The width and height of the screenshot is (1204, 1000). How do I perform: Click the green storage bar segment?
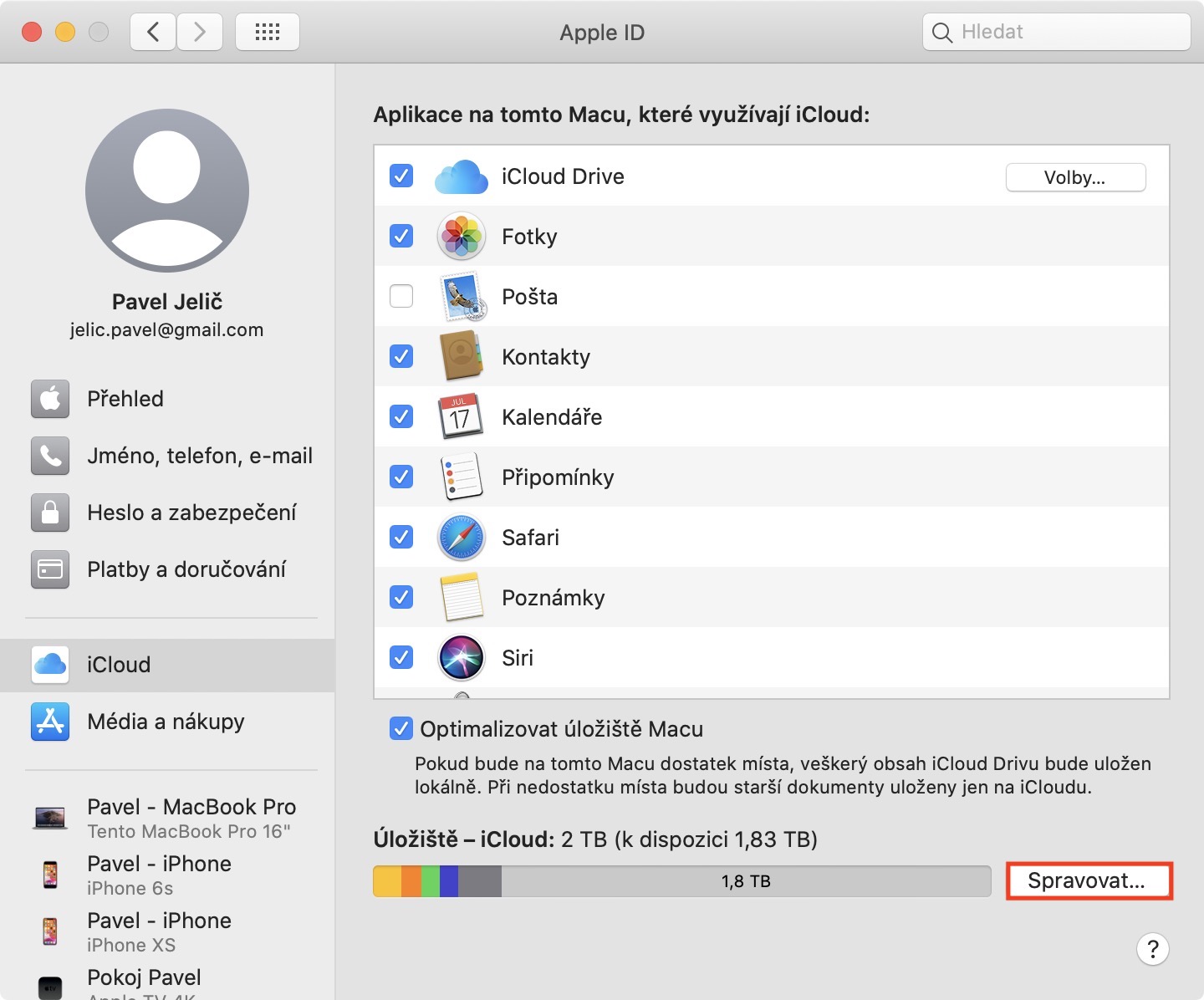431,881
